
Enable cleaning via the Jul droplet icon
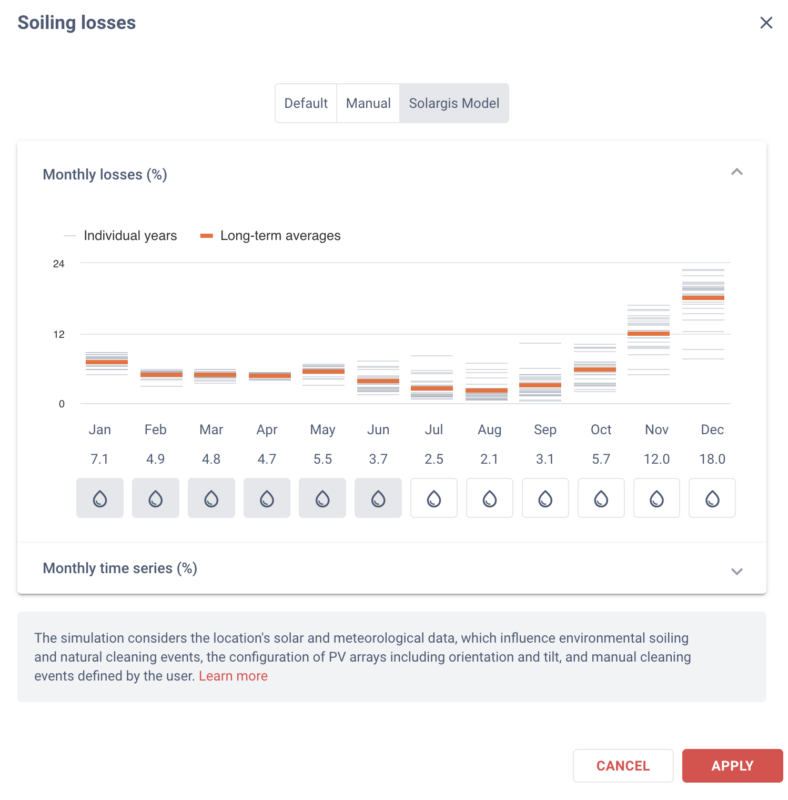click(434, 497)
